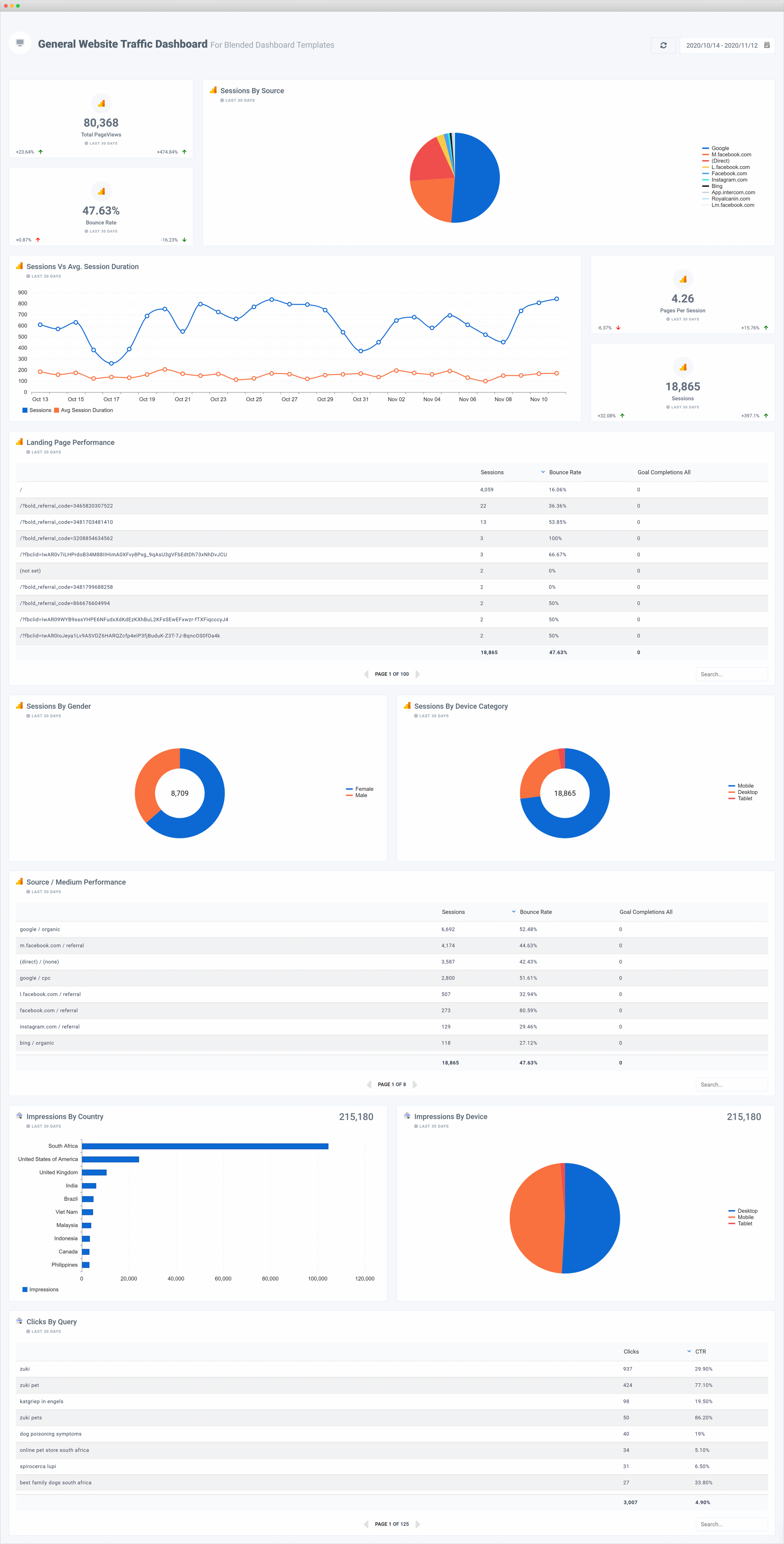
Task: Sort Clicks By Query table by CTR
Action: coord(700,1352)
